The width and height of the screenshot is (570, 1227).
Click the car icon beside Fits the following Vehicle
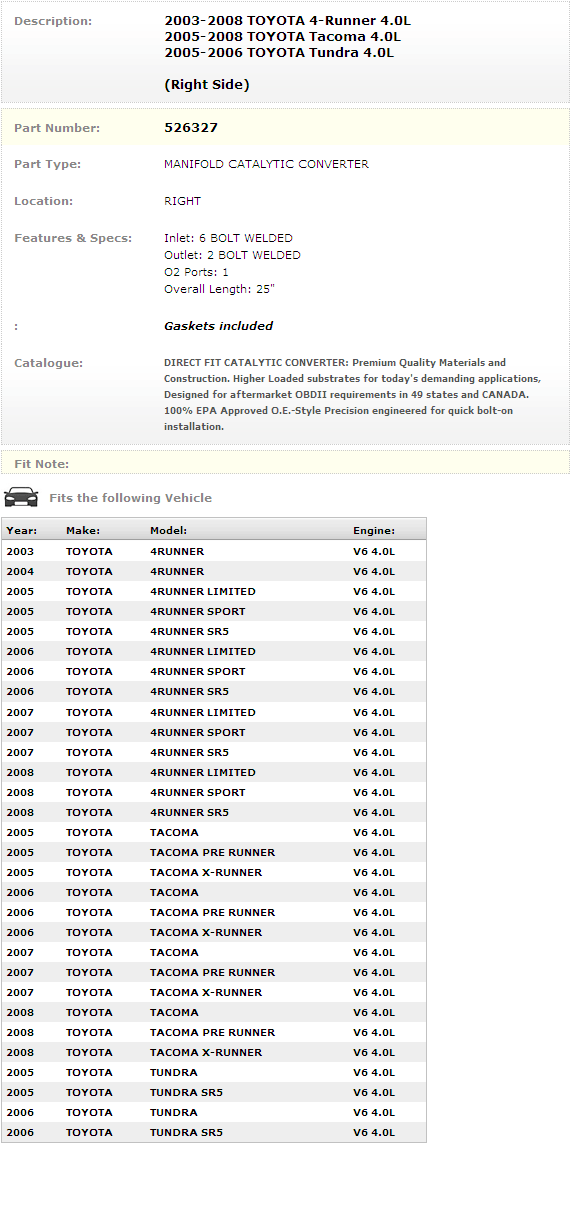pos(21,497)
